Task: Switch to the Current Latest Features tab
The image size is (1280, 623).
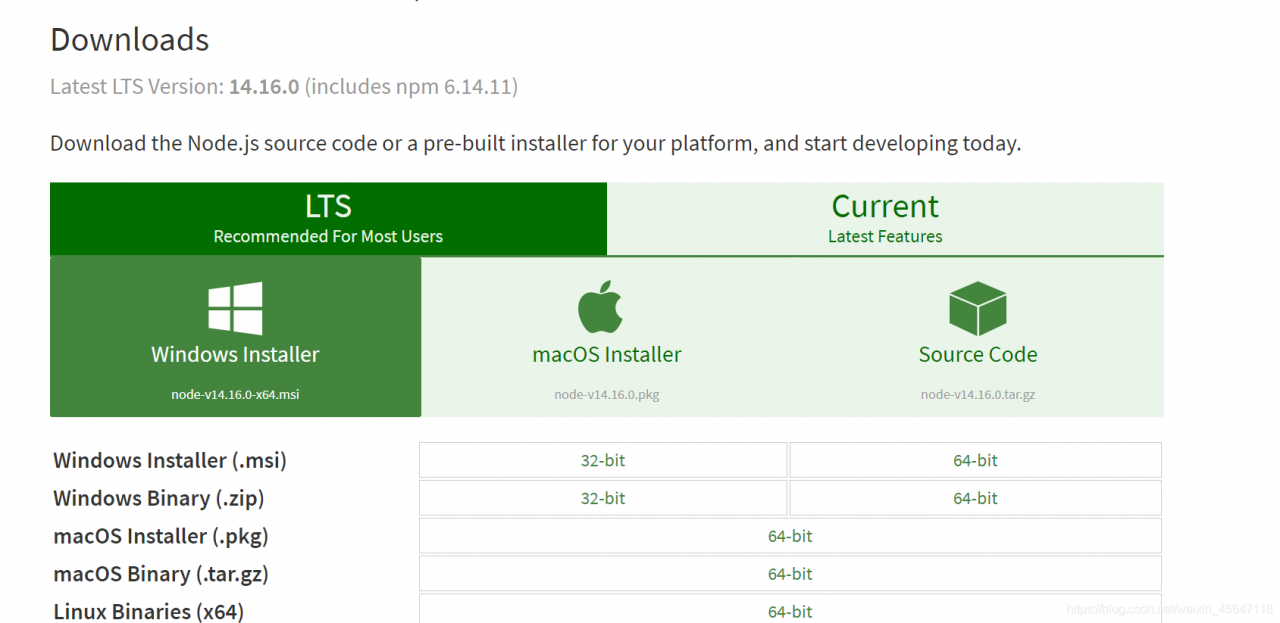Action: [885, 219]
